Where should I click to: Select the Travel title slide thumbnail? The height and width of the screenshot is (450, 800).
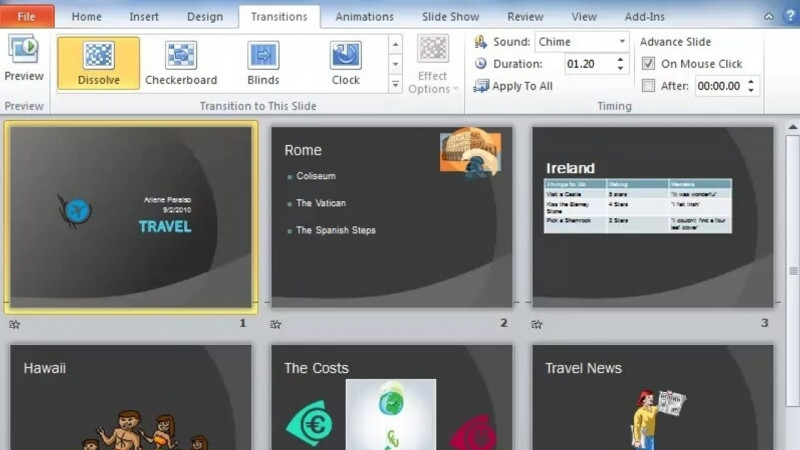[131, 217]
